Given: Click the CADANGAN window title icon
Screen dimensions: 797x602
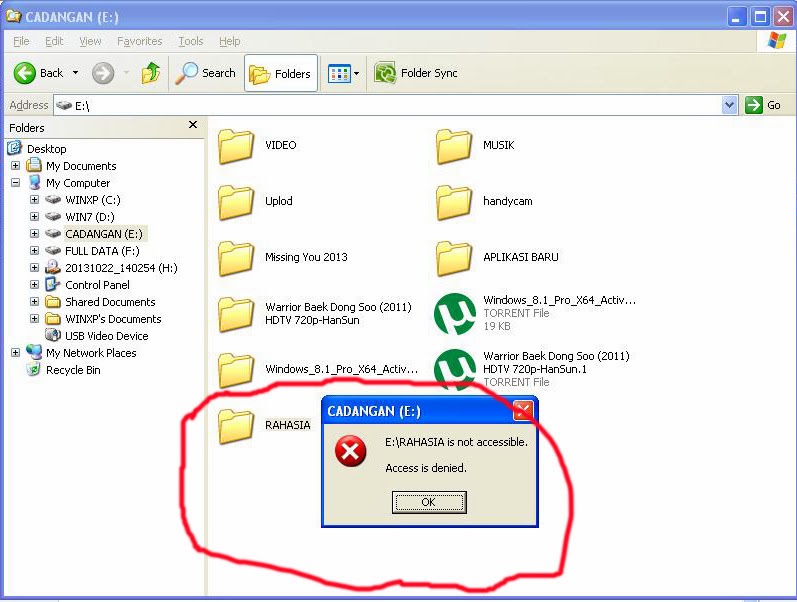Looking at the screenshot, I should [13, 17].
